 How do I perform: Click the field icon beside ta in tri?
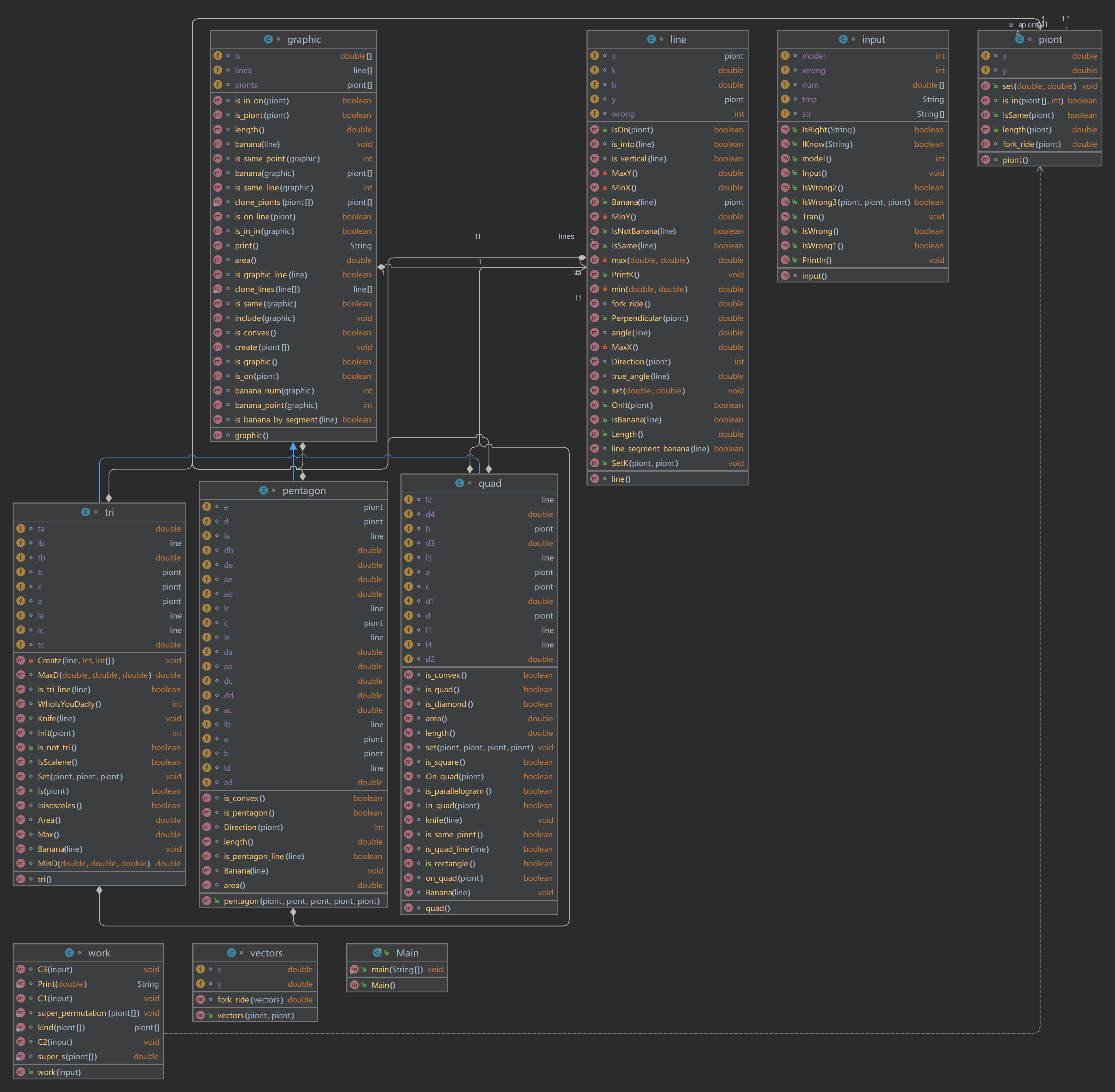(x=21, y=528)
